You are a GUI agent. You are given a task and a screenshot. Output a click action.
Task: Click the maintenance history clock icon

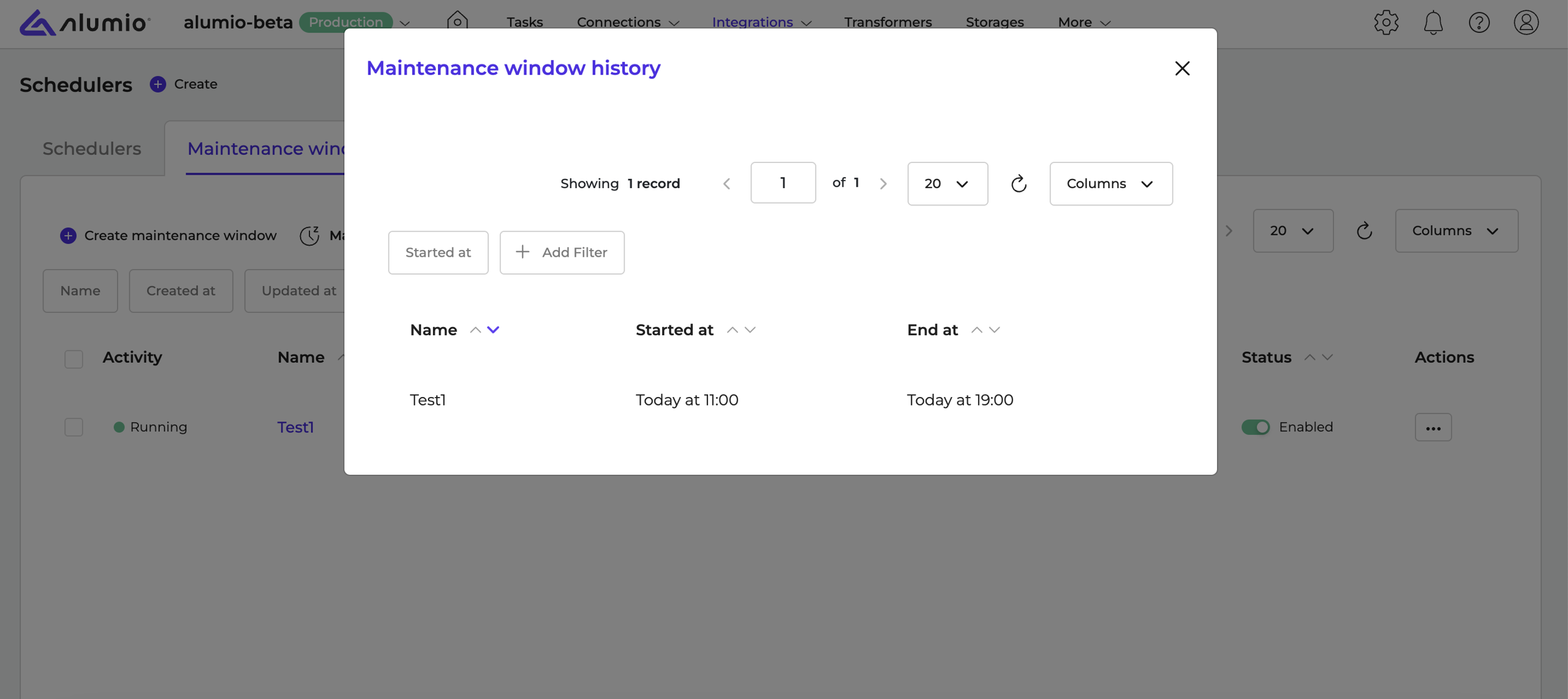[309, 235]
